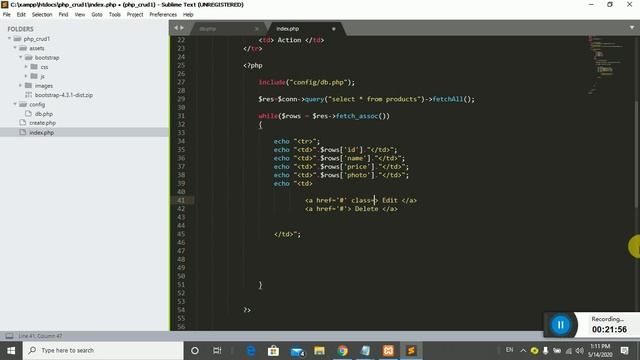
Task: Click the FOLDERS sidebar heading
Action: coord(20,29)
